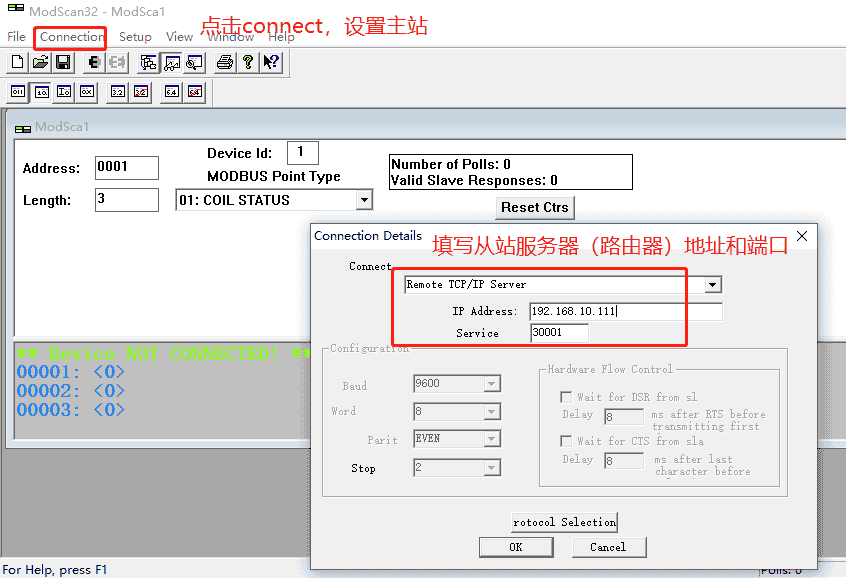Open the Setup menu
The height and width of the screenshot is (578, 846).
[x=135, y=37]
